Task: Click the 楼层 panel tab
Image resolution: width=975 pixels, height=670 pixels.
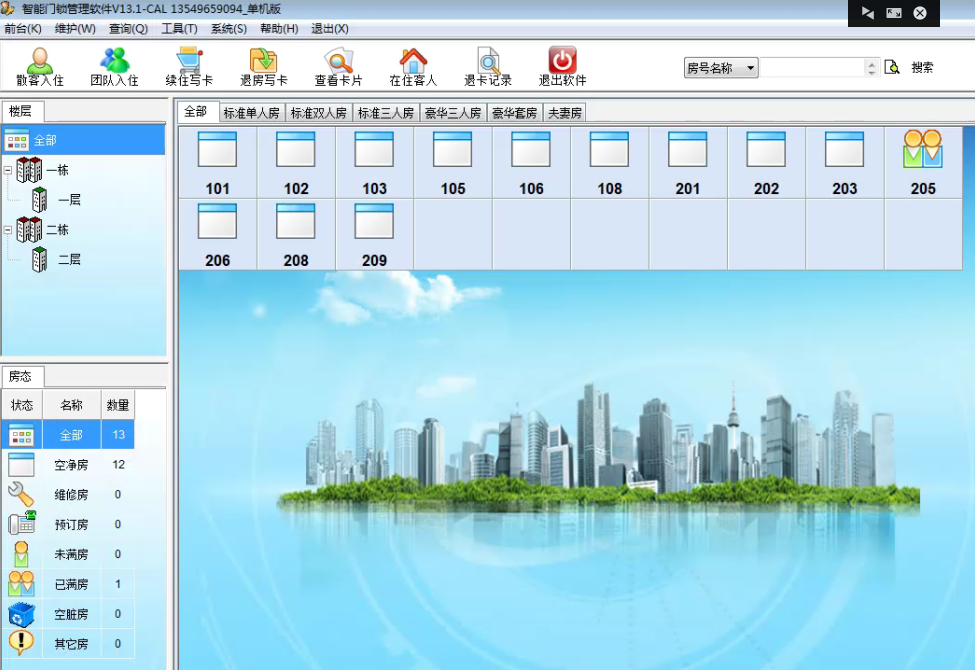Action: [21, 111]
